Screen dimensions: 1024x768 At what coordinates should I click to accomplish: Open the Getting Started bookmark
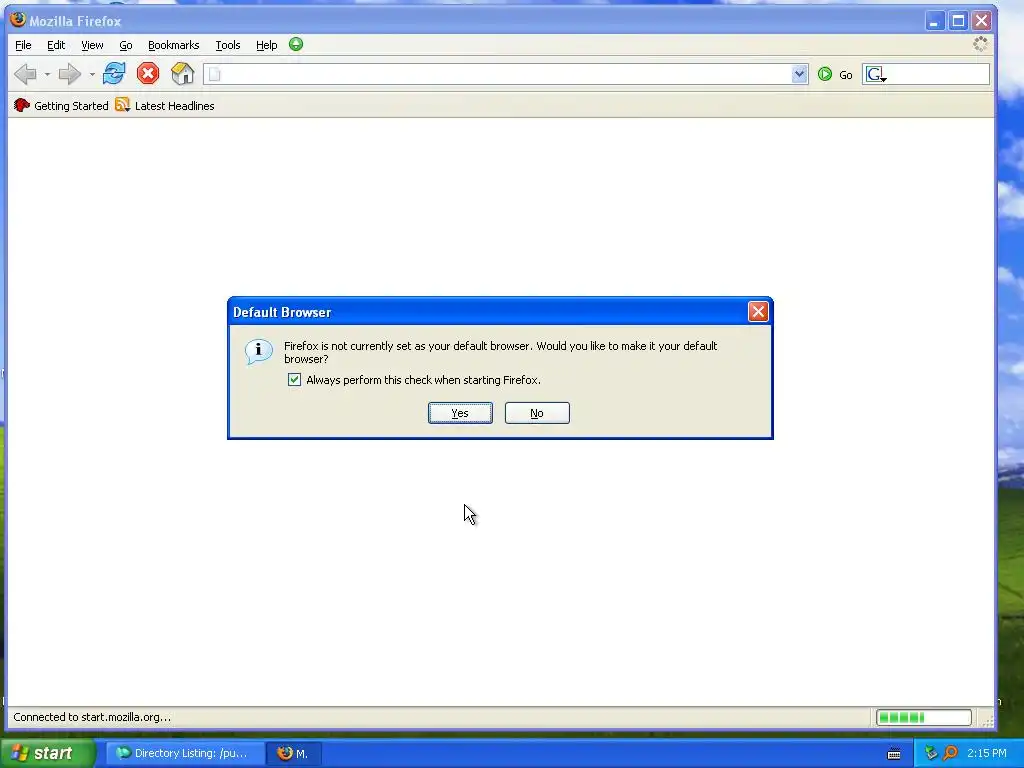pos(61,105)
